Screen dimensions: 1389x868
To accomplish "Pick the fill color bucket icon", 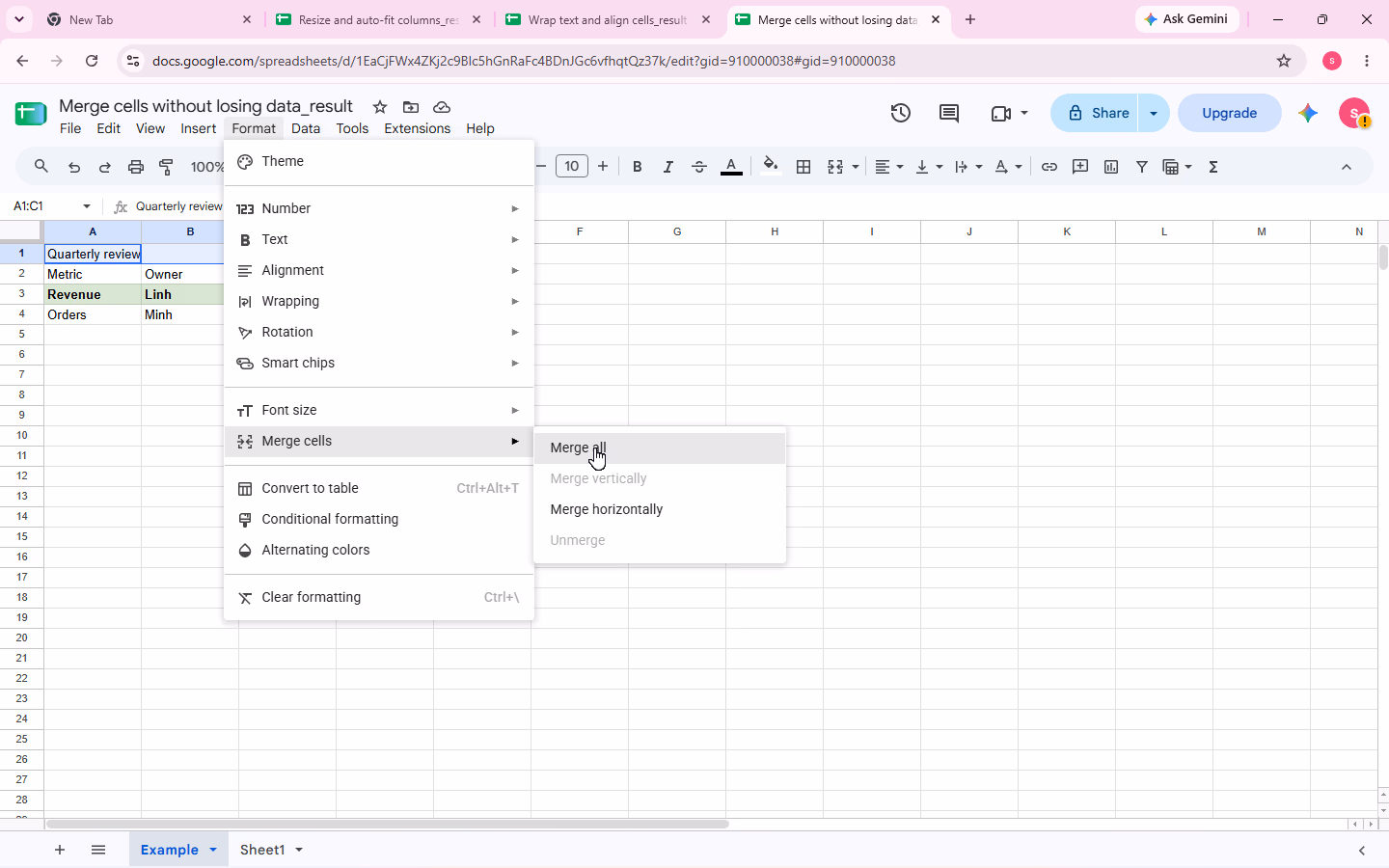I will click(770, 166).
